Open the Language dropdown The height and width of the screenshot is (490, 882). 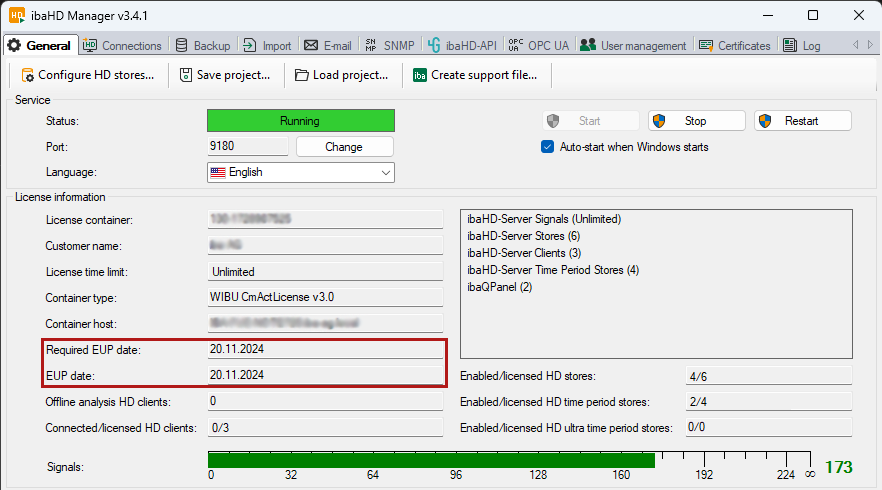(301, 172)
